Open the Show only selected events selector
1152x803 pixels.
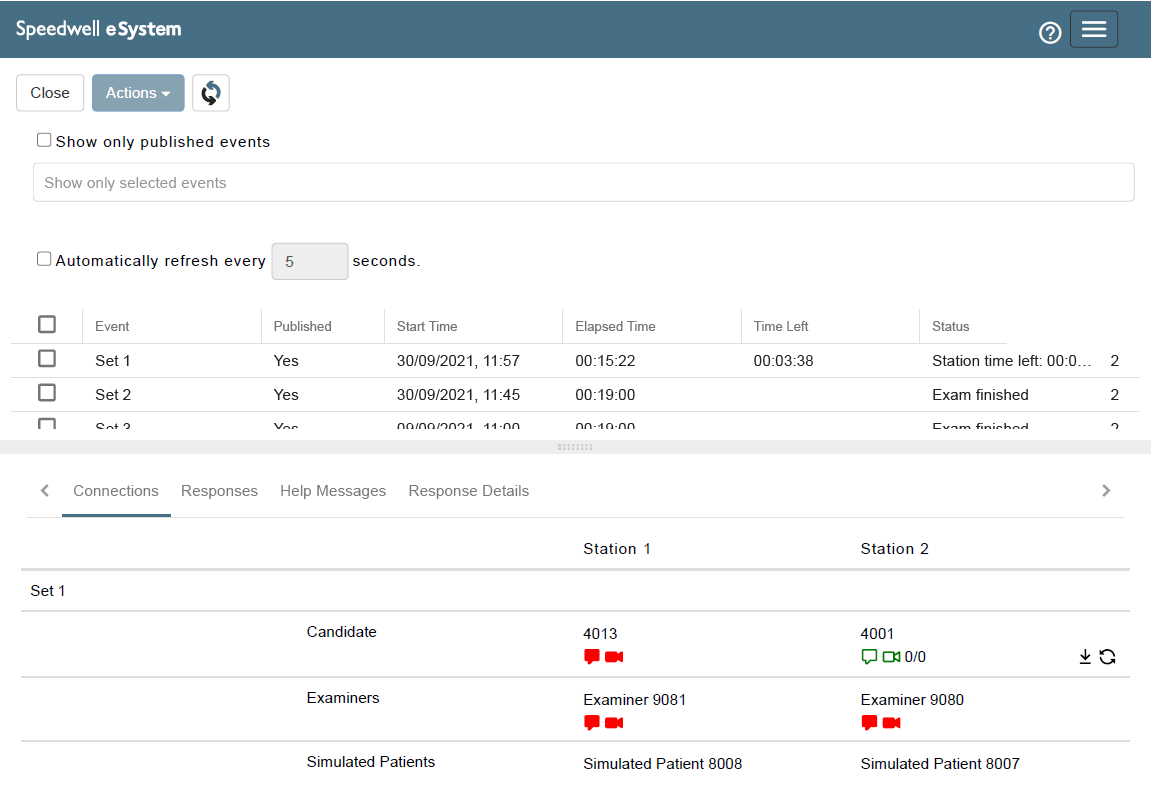coord(583,182)
